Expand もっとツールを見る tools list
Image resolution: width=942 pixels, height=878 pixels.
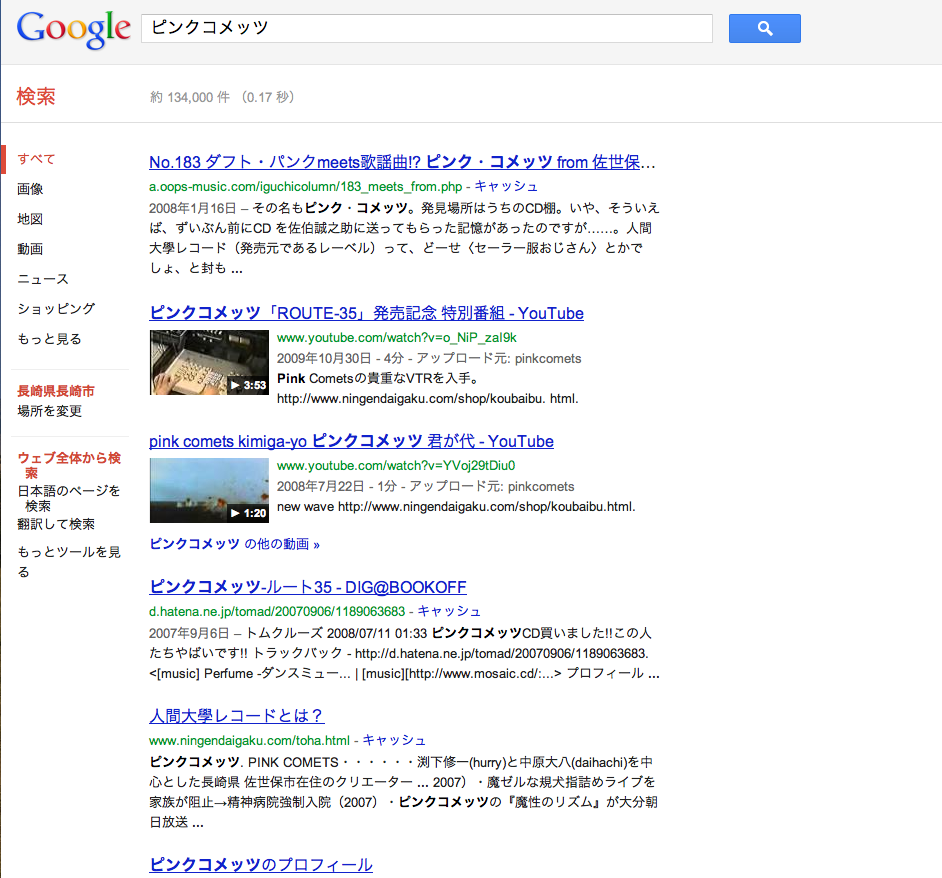pos(69,561)
